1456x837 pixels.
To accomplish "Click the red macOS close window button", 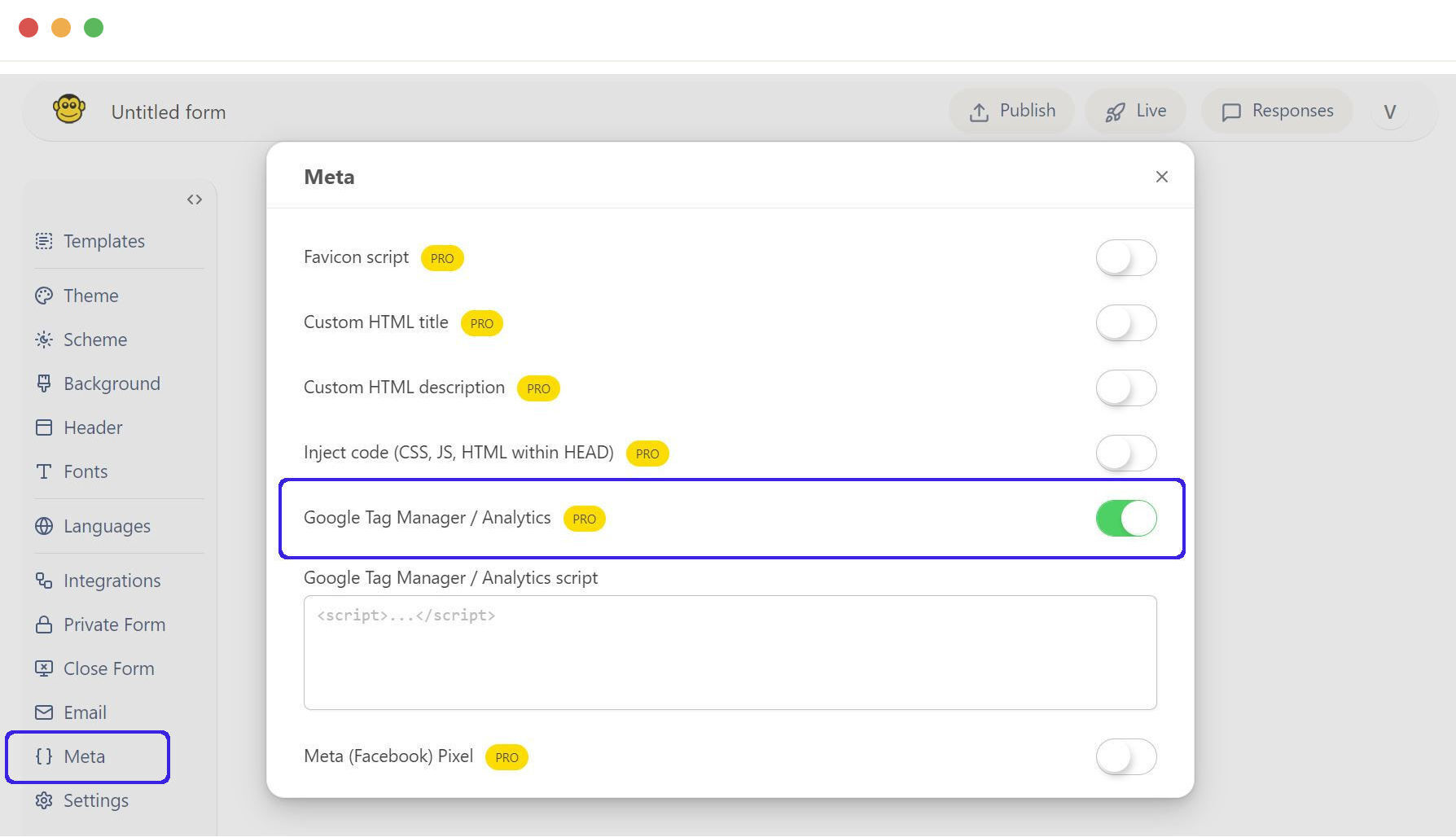I will [29, 28].
